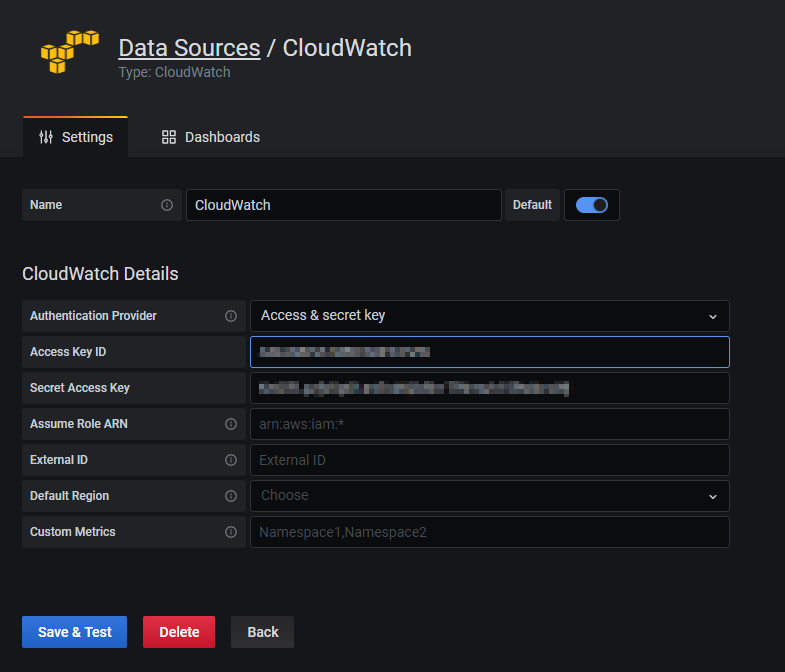Image resolution: width=785 pixels, height=672 pixels.
Task: Focus the Secret Access Key input
Action: pyautogui.click(x=490, y=388)
